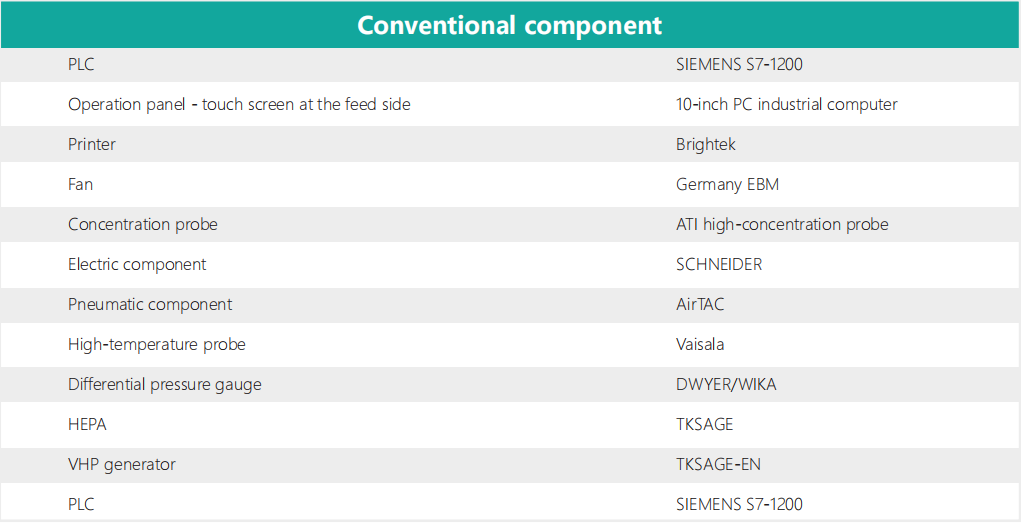The height and width of the screenshot is (527, 1021).
Task: Select the High-temperature probe label
Action: (x=156, y=344)
